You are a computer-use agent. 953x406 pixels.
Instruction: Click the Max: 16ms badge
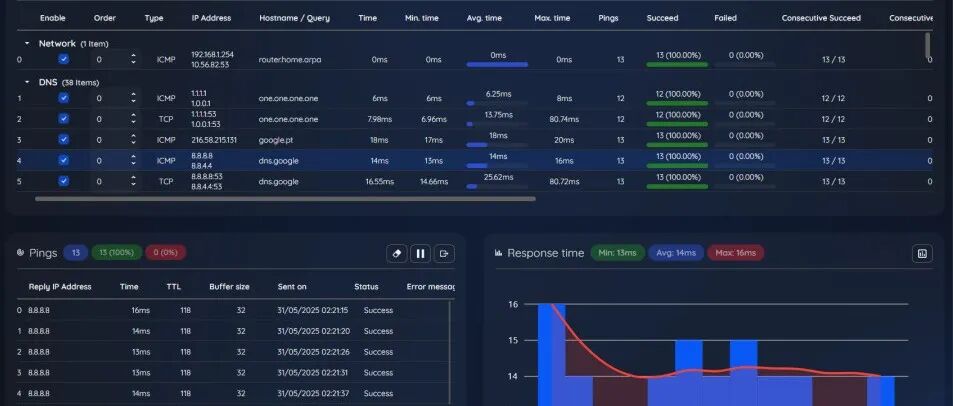coord(735,252)
